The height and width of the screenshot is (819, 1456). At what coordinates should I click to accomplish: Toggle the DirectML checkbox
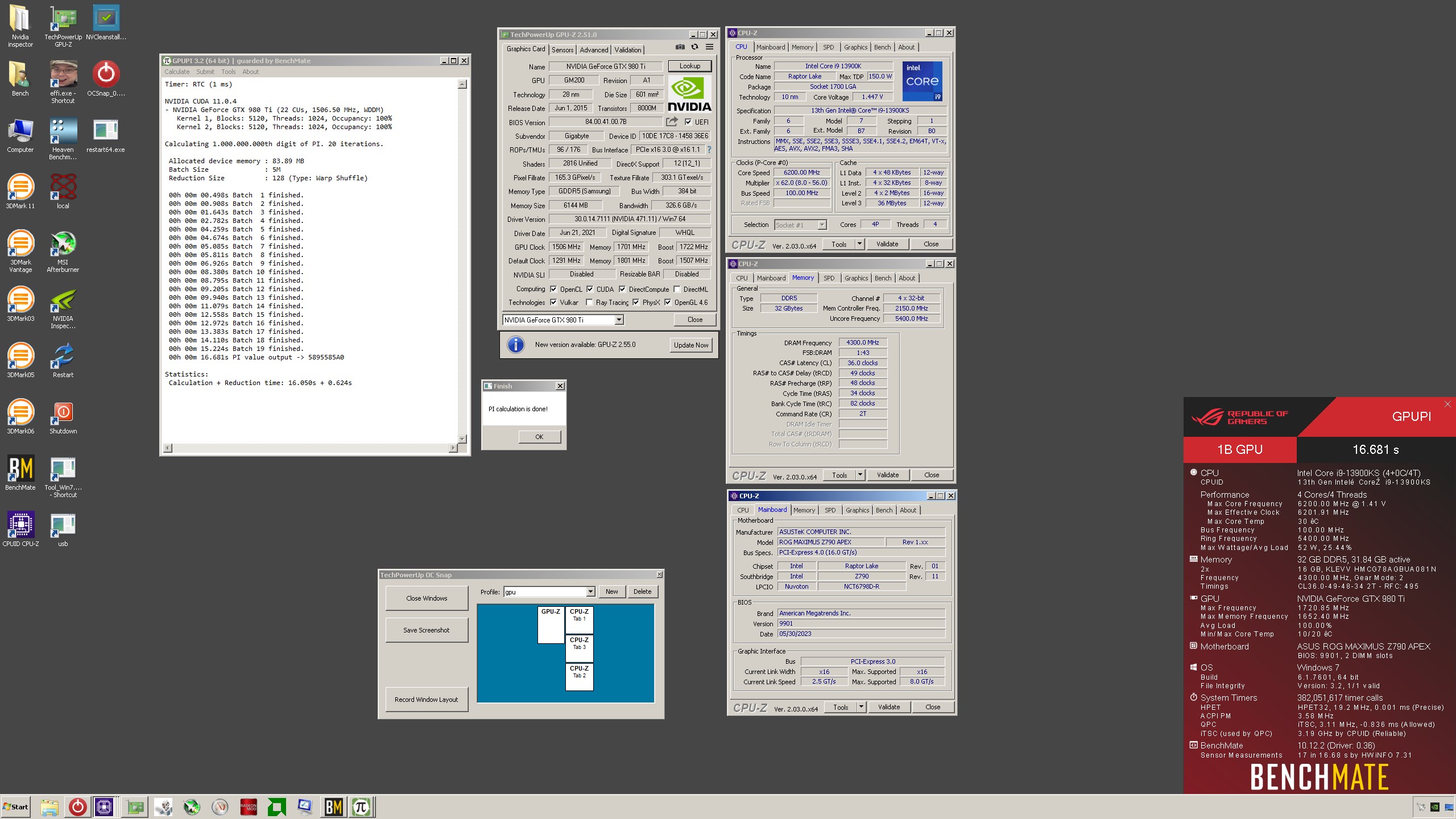click(677, 289)
